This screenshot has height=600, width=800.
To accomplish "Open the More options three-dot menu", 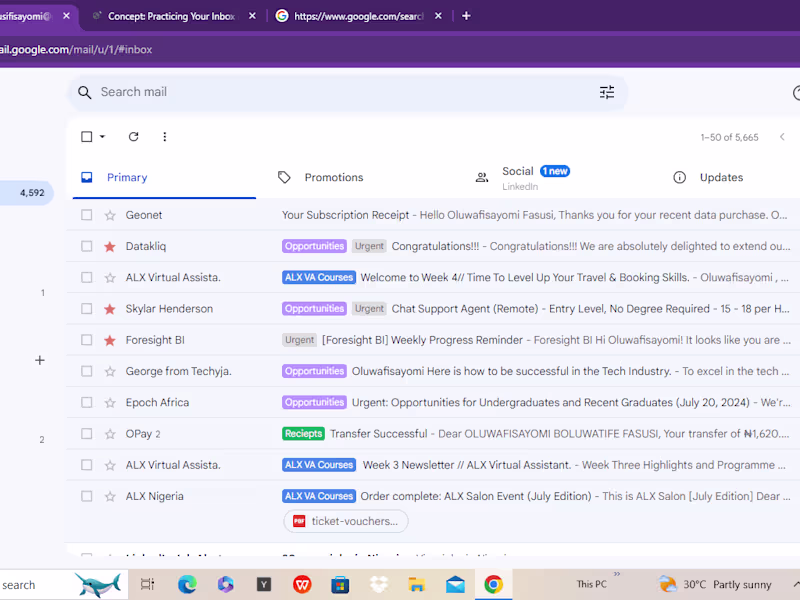I will [x=164, y=137].
